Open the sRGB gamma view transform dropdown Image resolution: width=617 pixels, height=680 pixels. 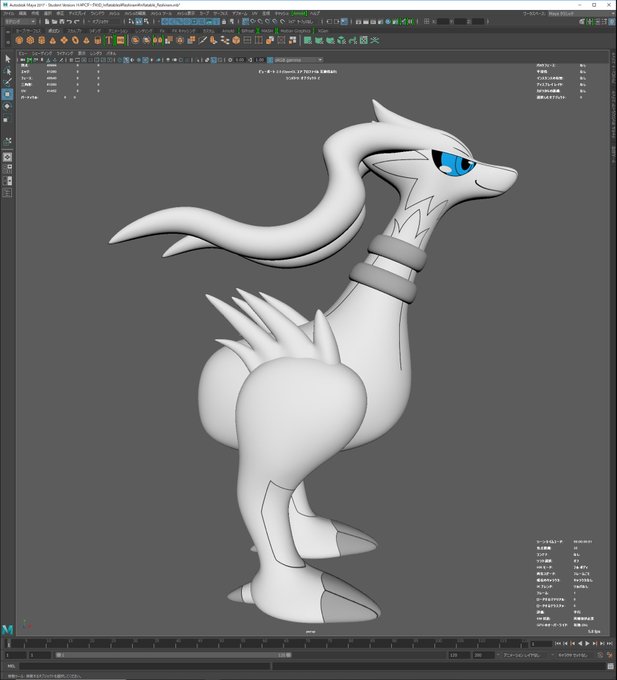298,60
